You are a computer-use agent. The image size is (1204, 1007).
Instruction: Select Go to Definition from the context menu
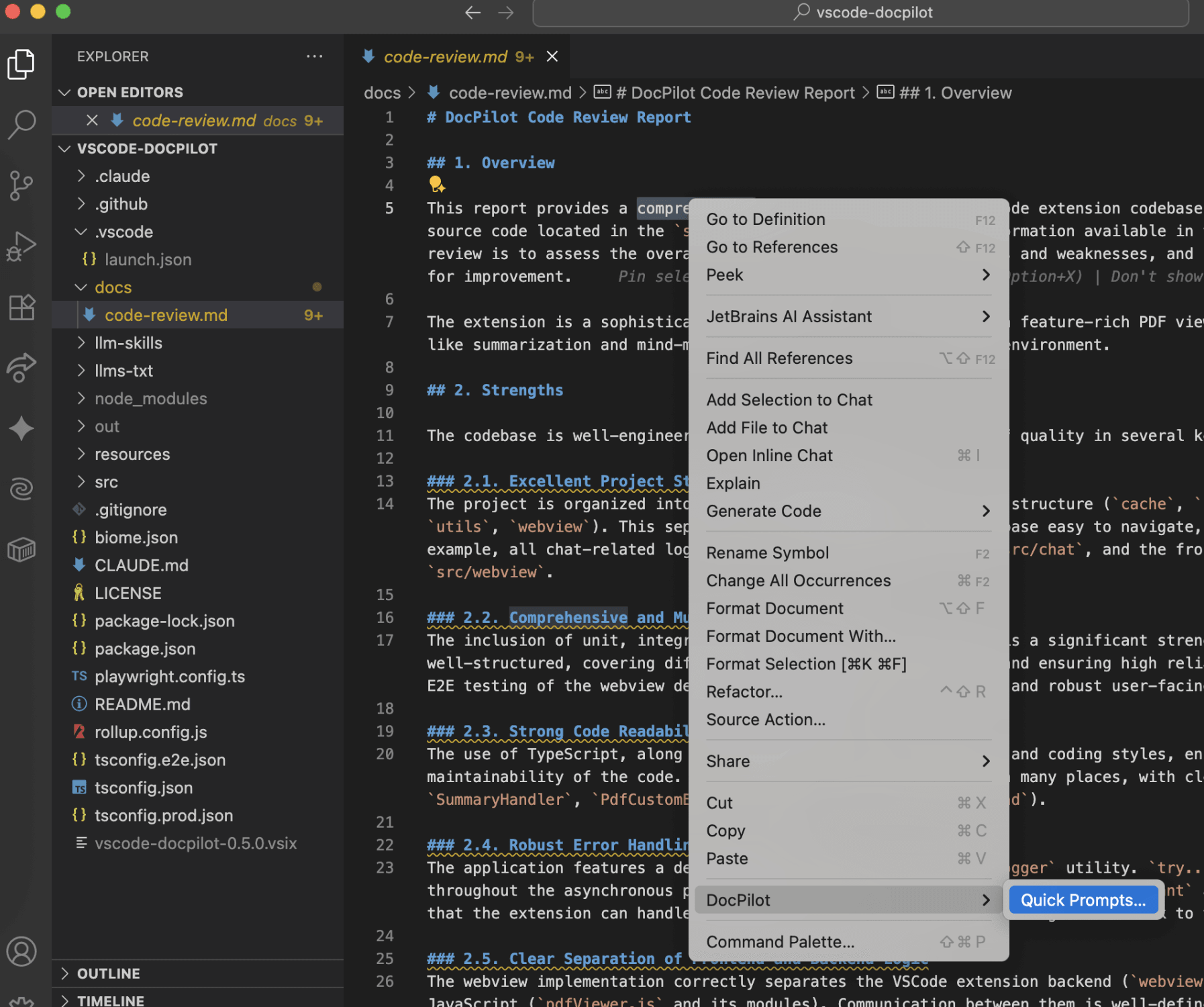766,219
